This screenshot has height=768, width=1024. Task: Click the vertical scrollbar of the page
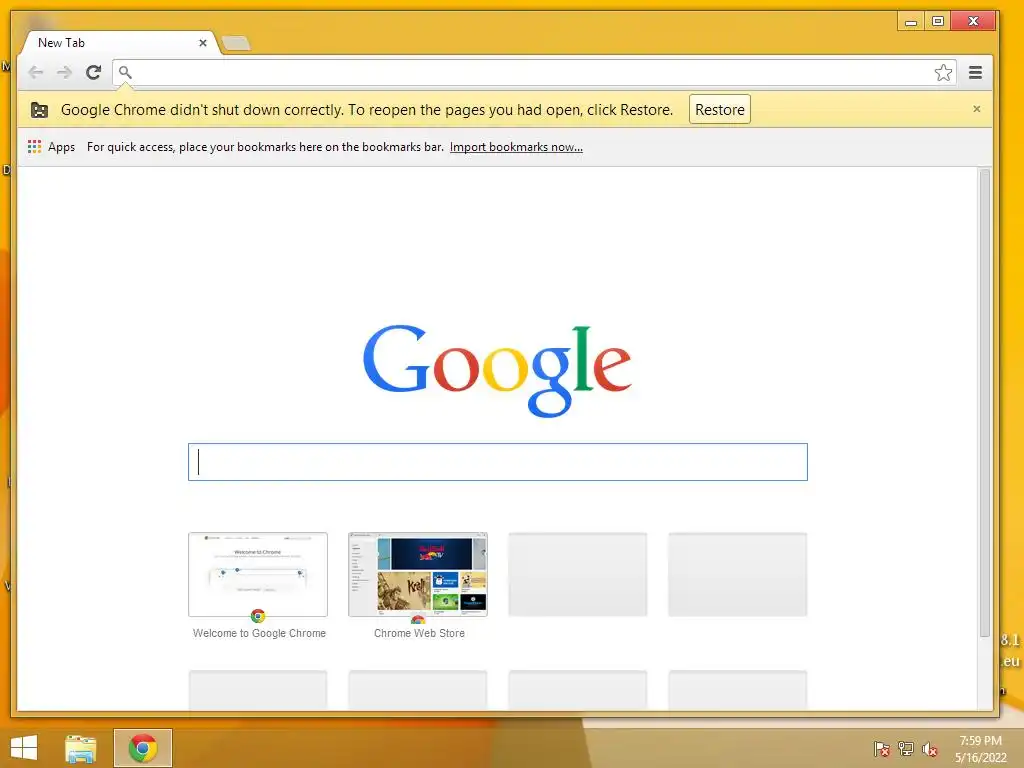click(985, 403)
